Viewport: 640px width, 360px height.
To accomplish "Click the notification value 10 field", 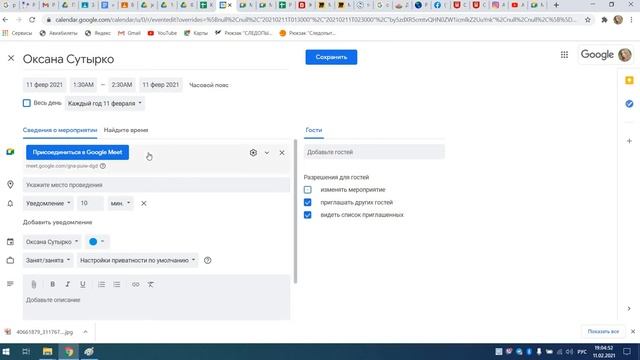I will 90,203.
